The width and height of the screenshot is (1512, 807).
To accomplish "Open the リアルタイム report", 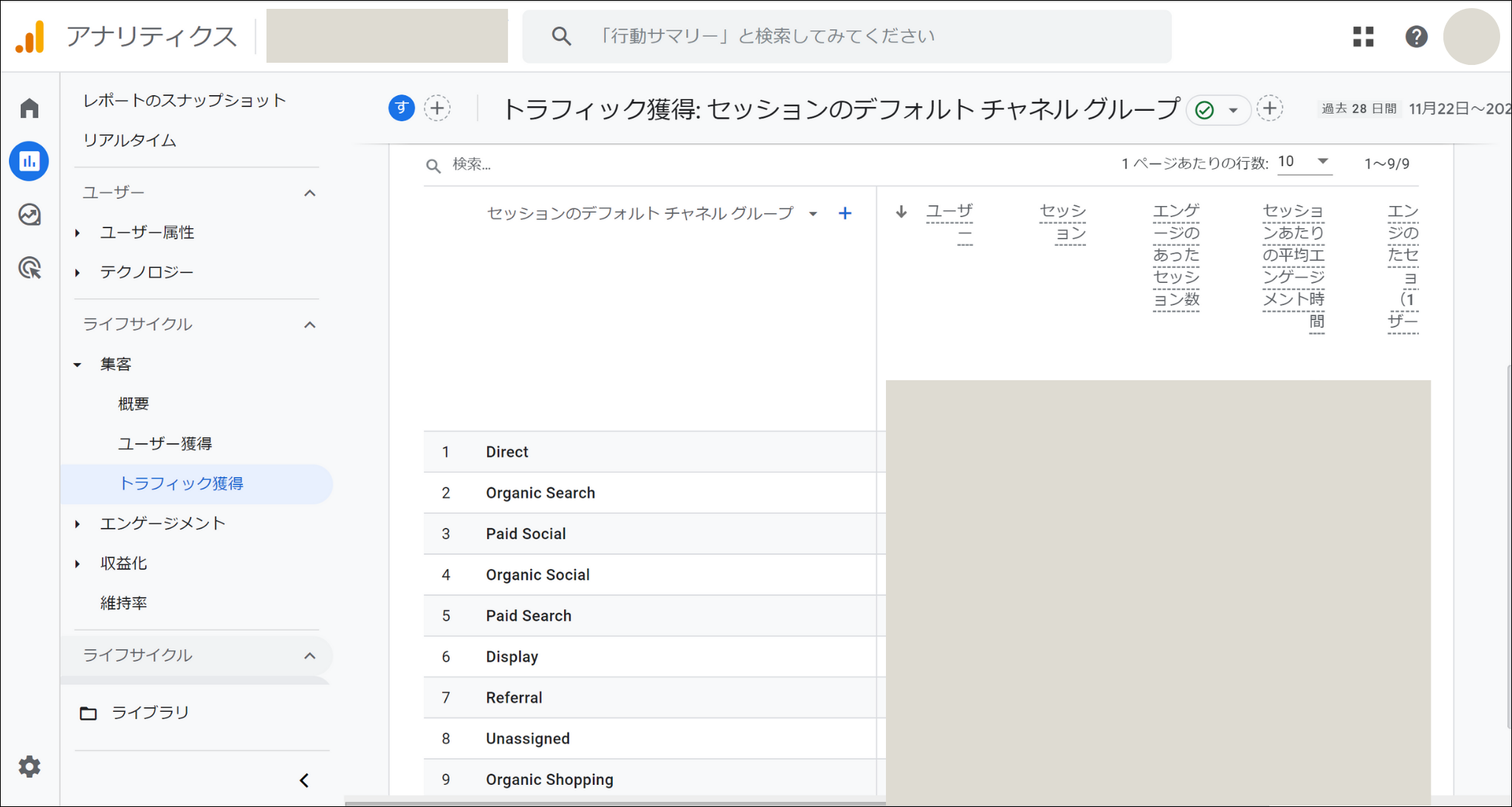I will [129, 140].
